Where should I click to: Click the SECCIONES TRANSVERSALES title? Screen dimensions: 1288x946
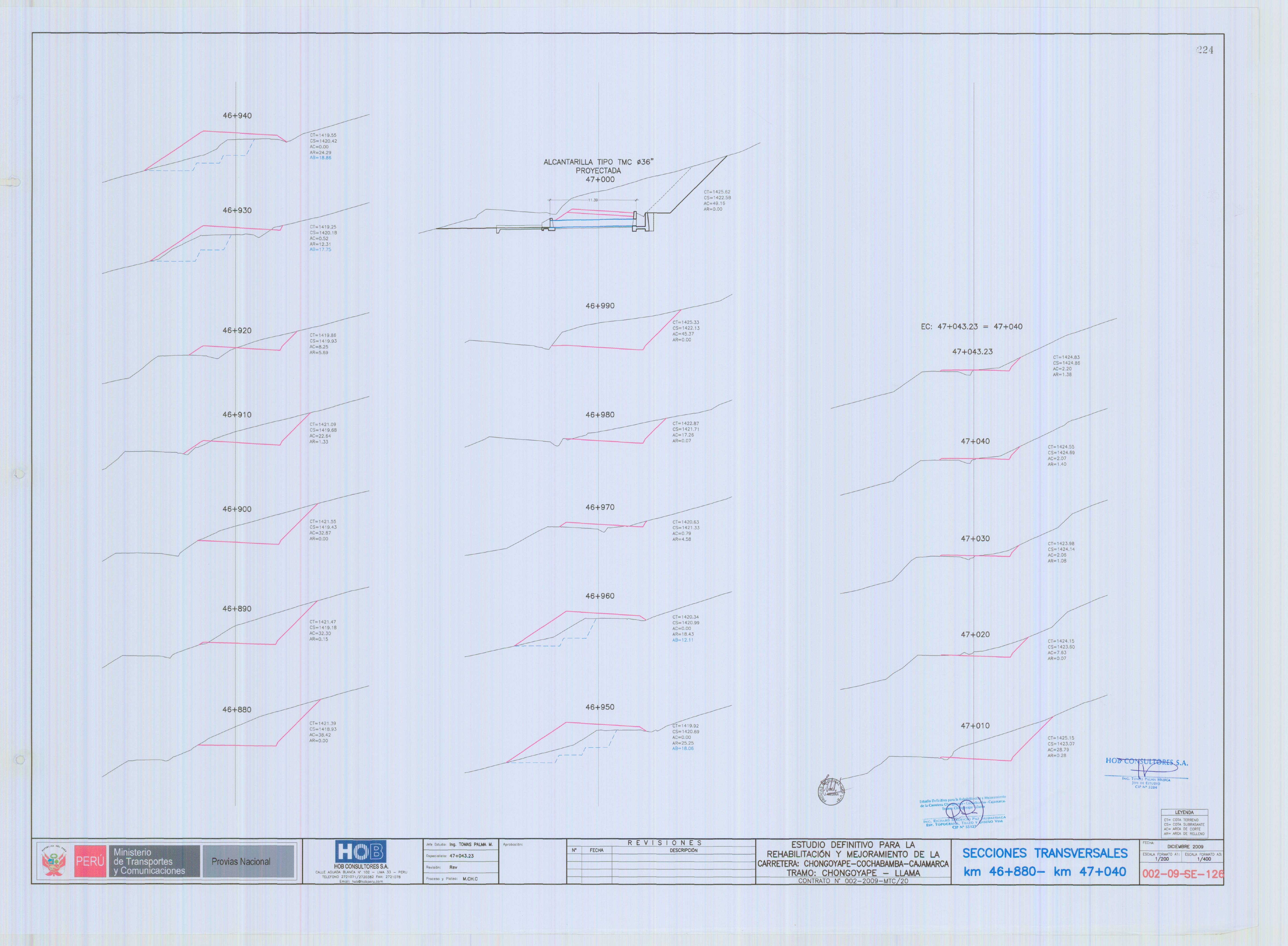tap(1045, 853)
